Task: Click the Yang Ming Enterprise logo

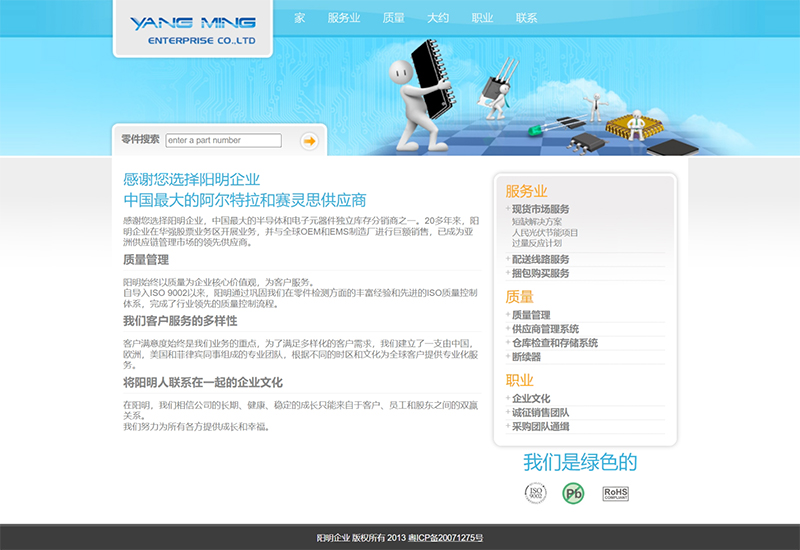Action: click(x=192, y=30)
